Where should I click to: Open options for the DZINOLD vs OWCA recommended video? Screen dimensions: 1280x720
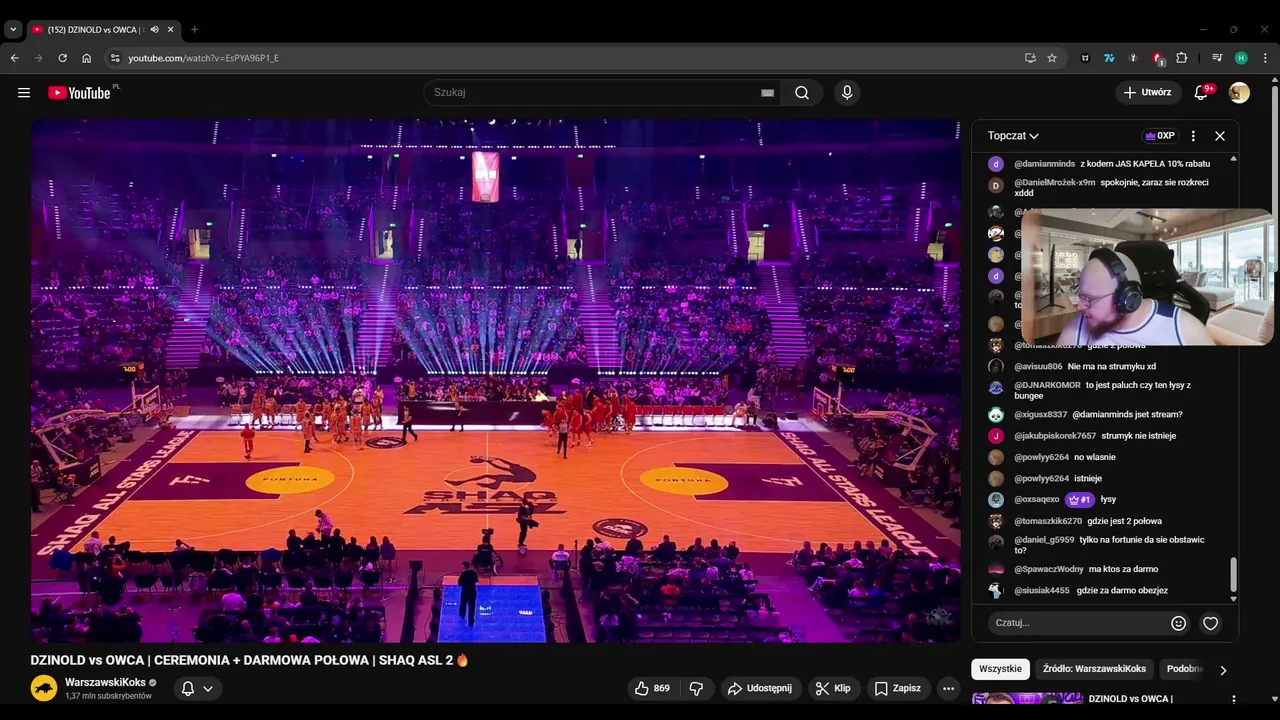pos(1233,700)
